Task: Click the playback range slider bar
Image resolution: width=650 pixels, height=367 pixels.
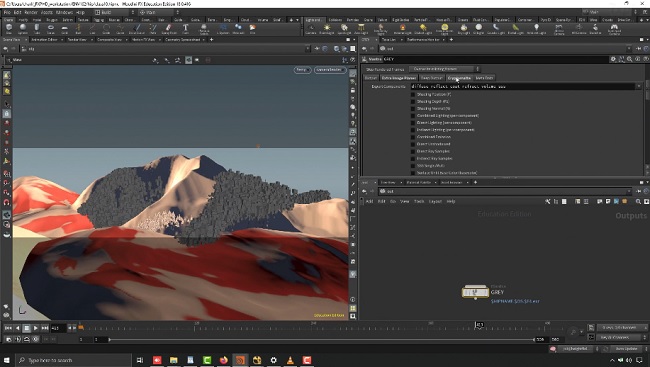Action: pos(322,339)
